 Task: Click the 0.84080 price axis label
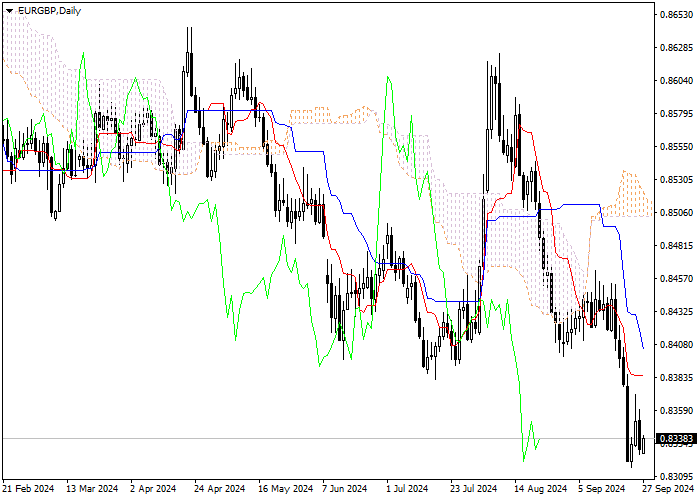pyautogui.click(x=676, y=344)
